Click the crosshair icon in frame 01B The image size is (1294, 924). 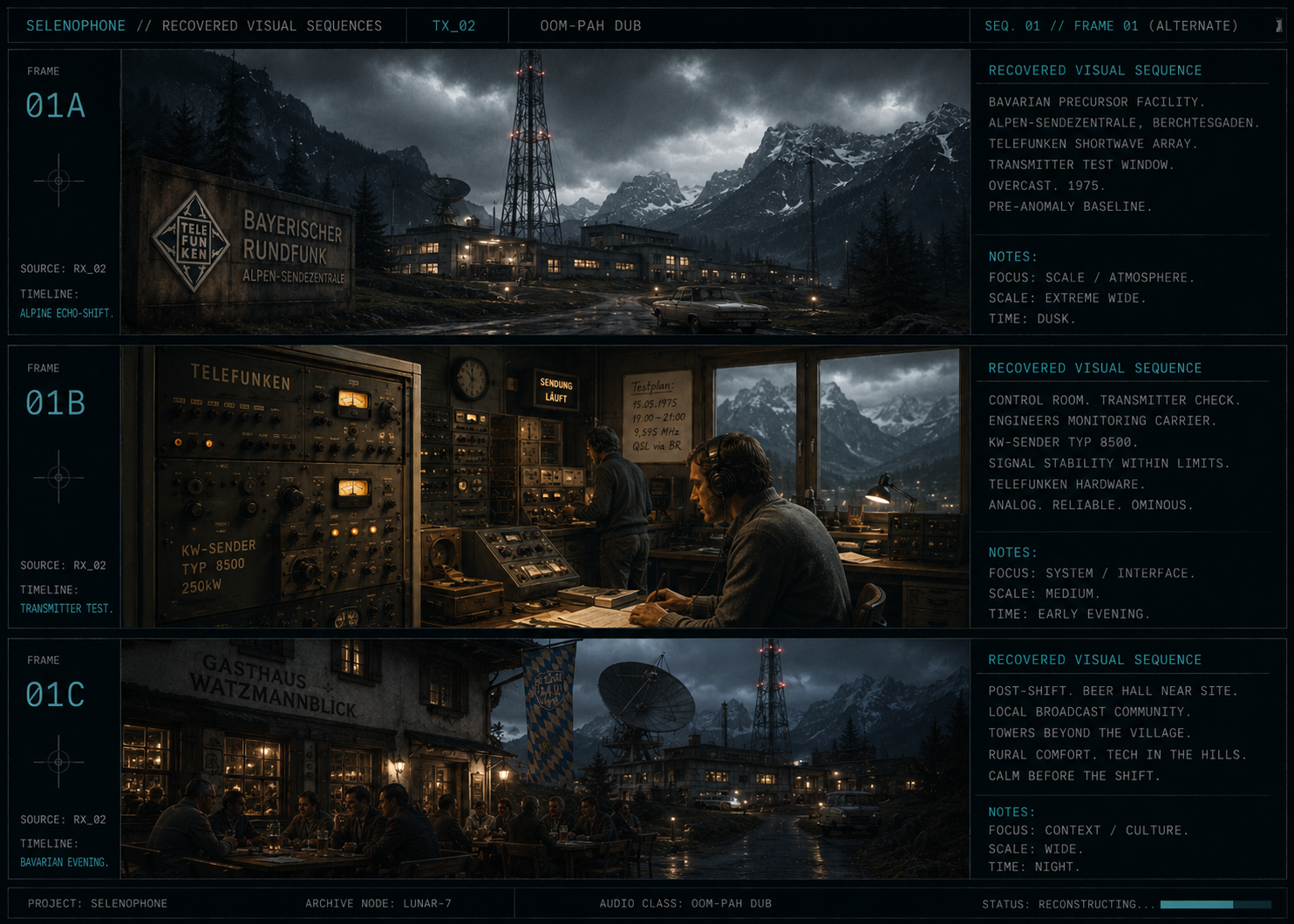(x=58, y=477)
